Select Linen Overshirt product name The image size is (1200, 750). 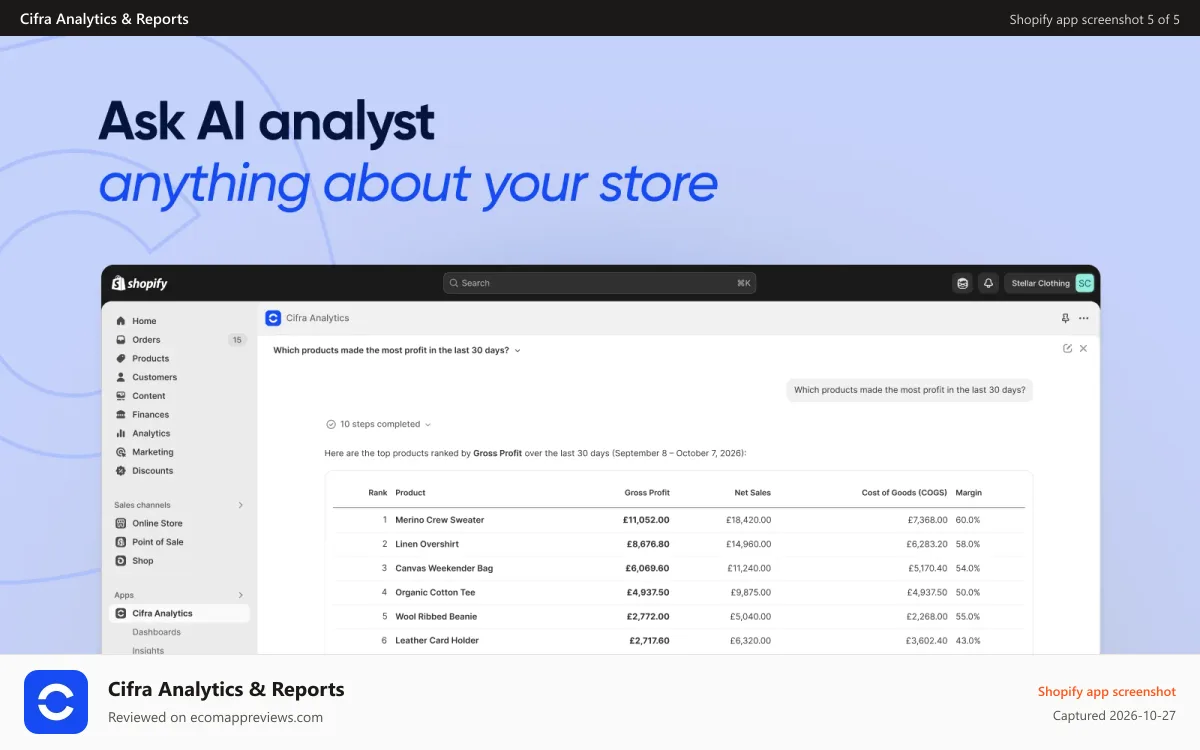click(426, 544)
